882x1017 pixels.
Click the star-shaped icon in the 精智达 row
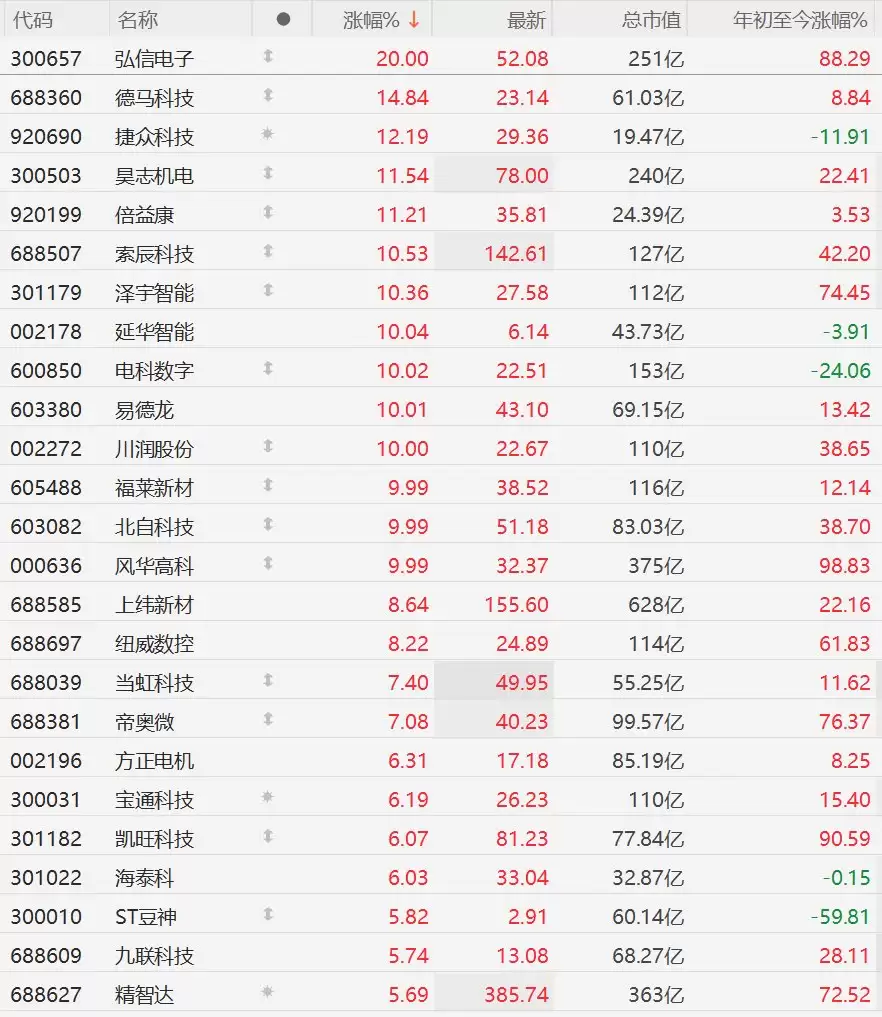pos(267,992)
